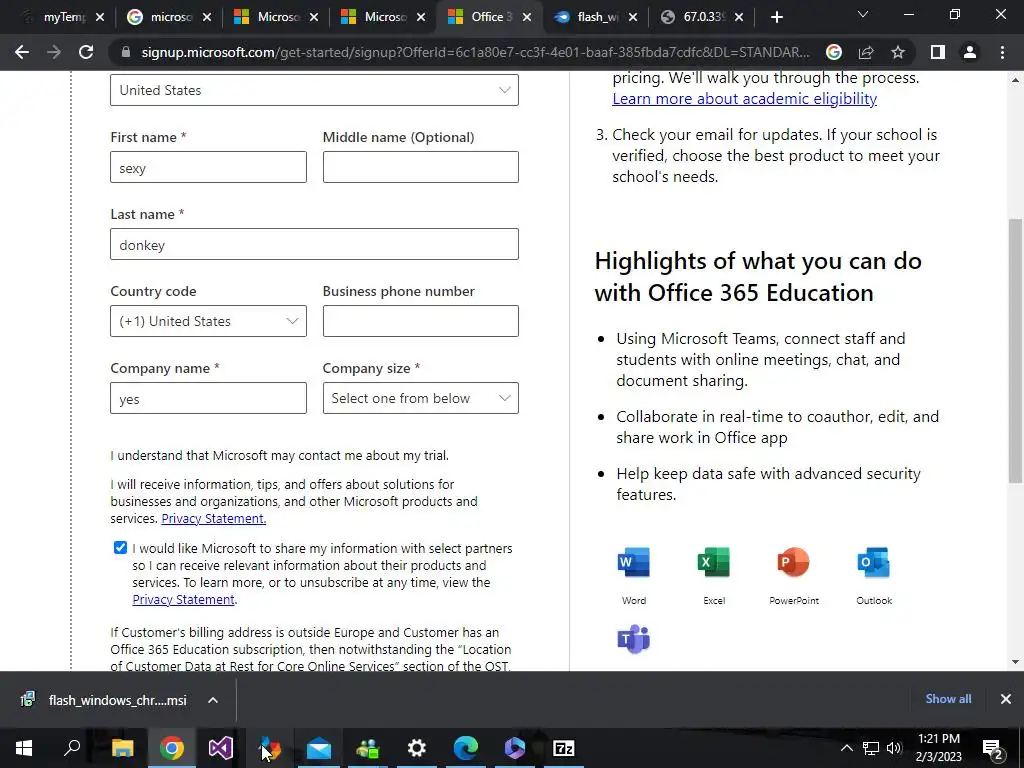Click the address bar URL

(475, 52)
